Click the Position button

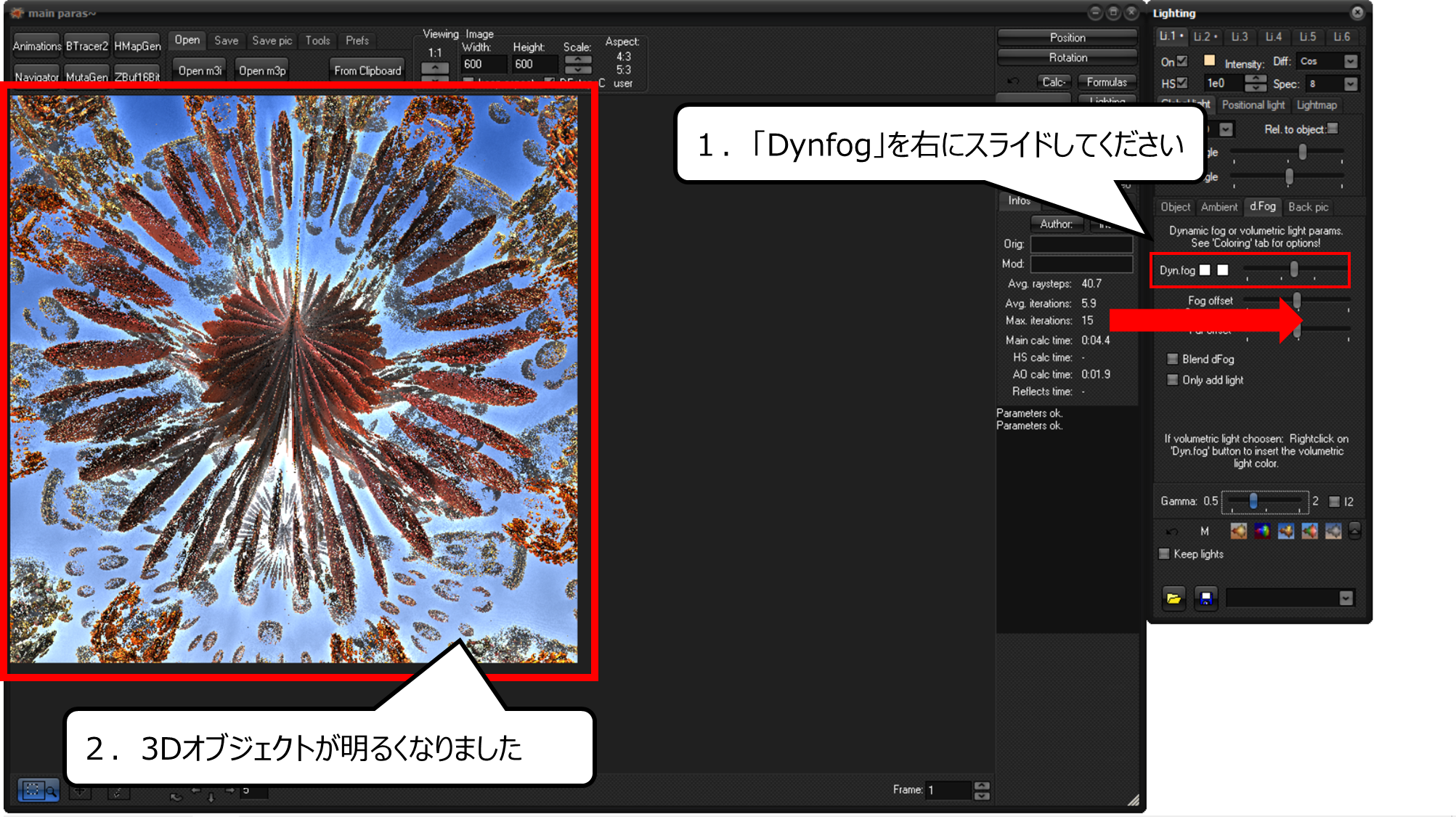1067,37
